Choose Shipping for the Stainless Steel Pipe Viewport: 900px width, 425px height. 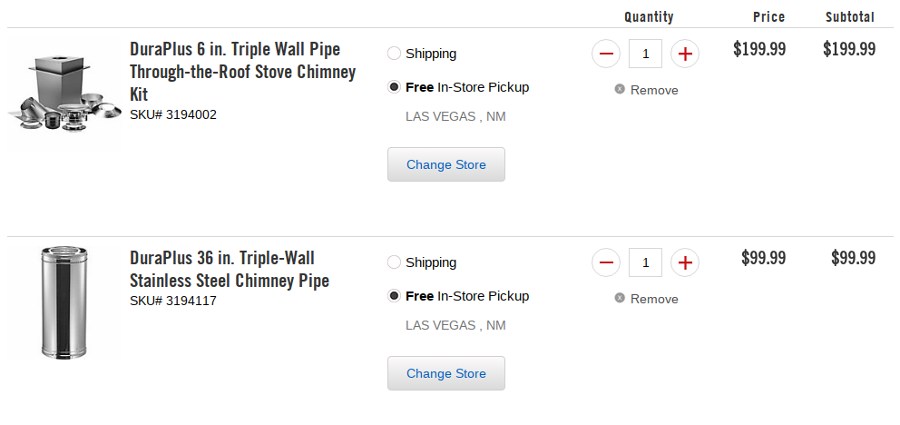click(x=394, y=263)
